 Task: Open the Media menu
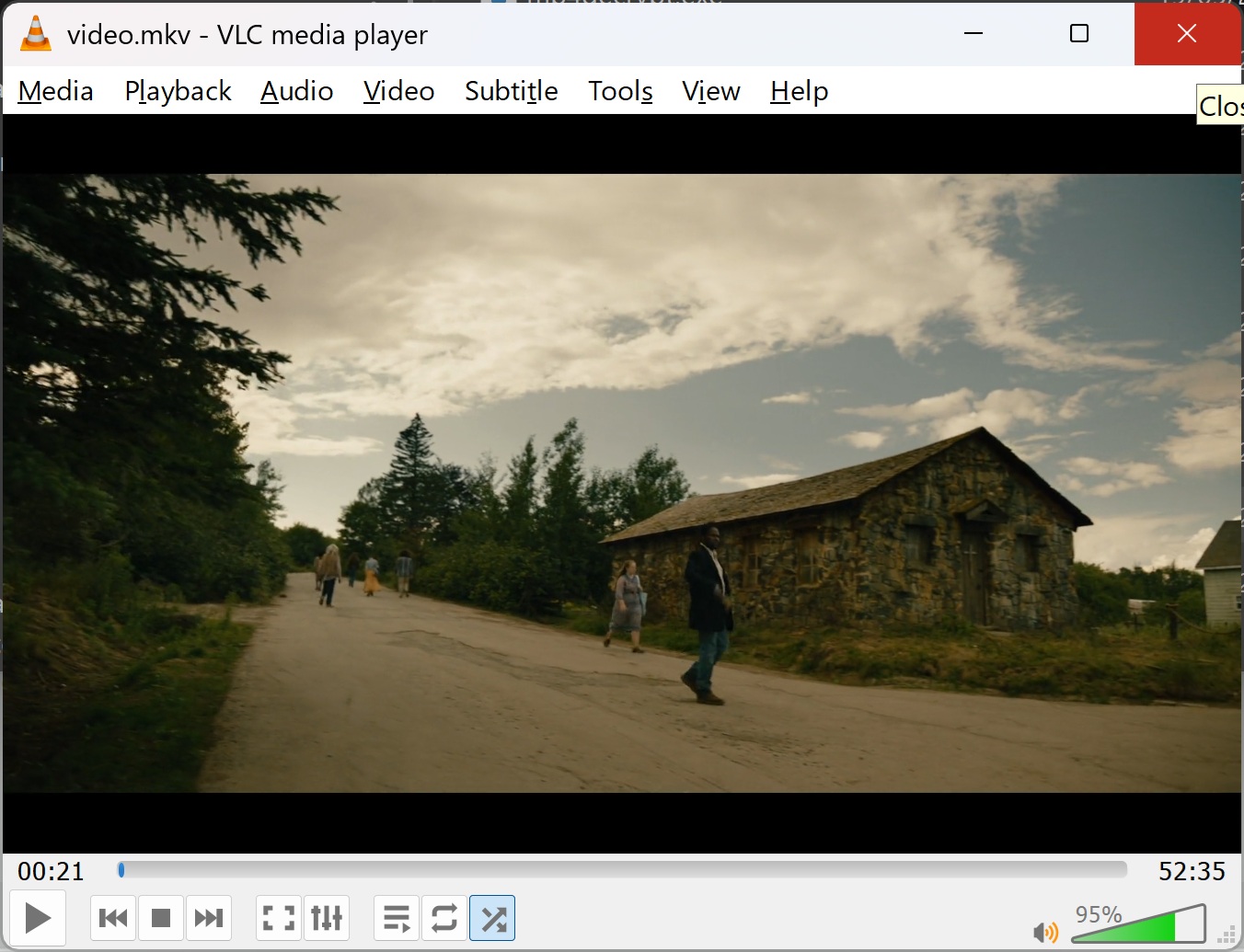(56, 91)
